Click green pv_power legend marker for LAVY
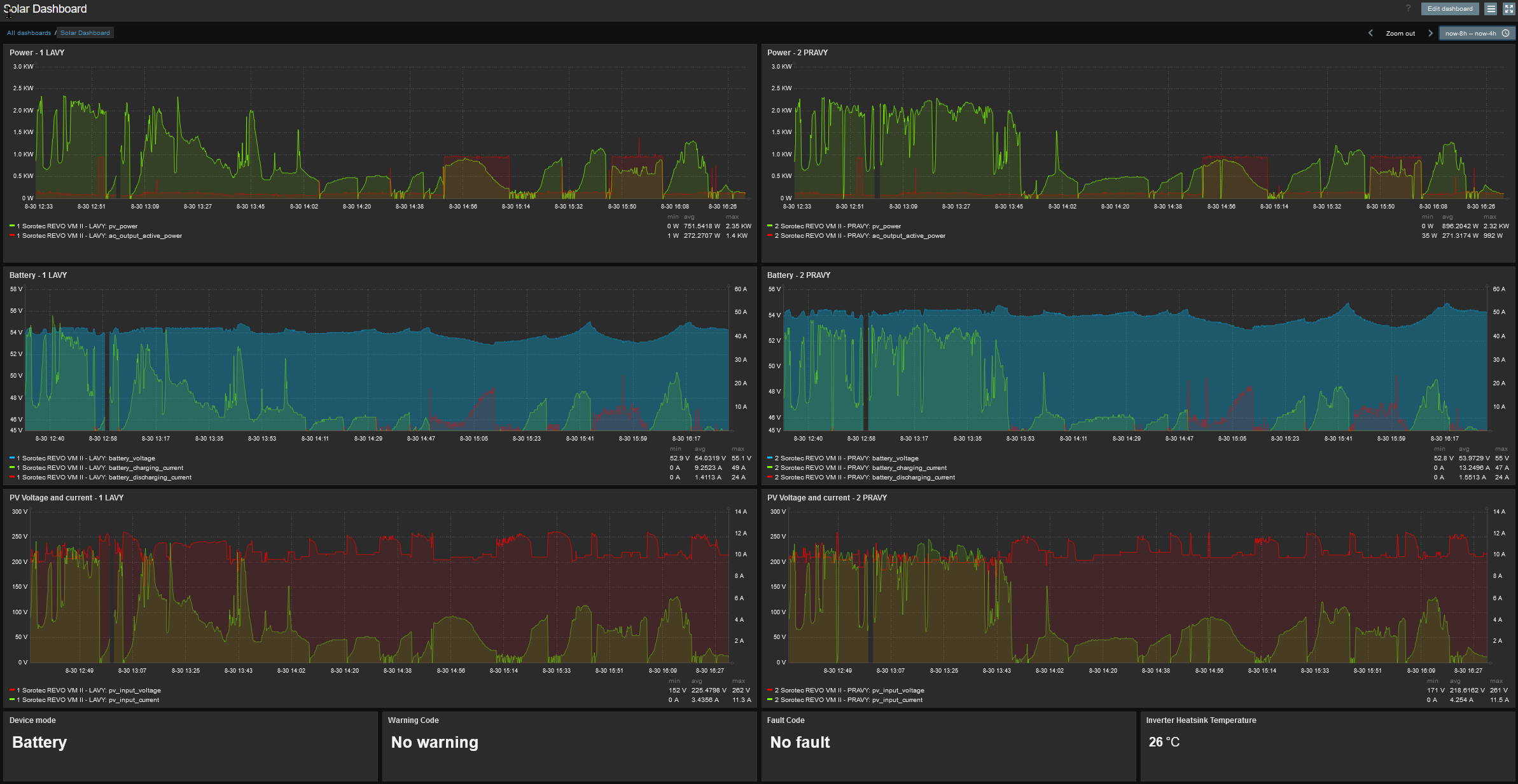 pos(12,226)
